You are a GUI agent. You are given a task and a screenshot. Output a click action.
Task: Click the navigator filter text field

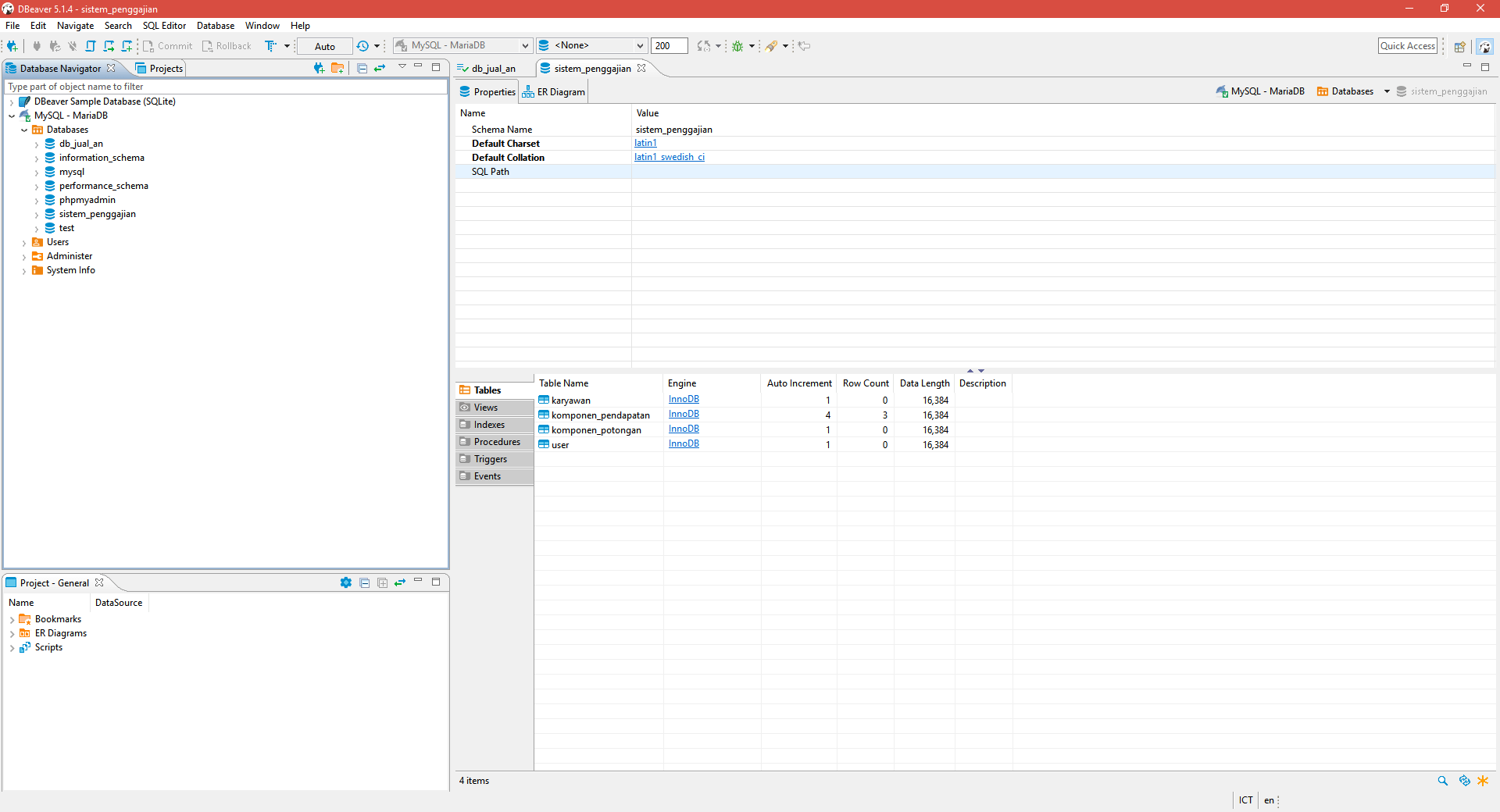(x=225, y=87)
